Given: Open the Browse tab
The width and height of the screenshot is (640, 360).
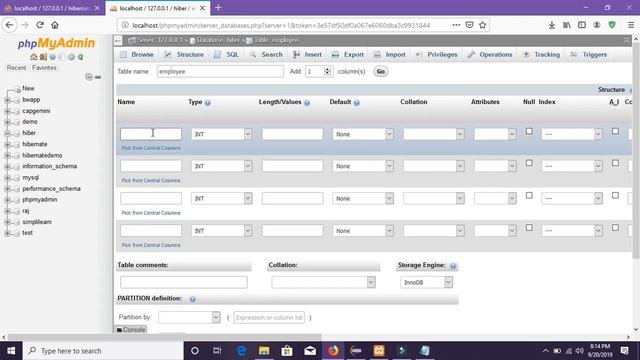Looking at the screenshot, I should tap(137, 55).
